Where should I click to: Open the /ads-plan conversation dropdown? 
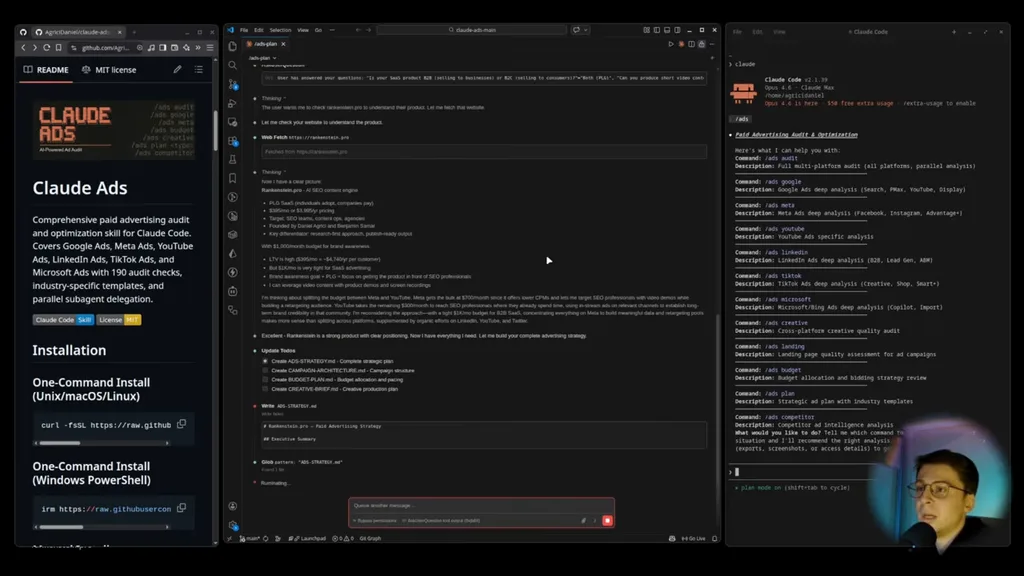263,58
